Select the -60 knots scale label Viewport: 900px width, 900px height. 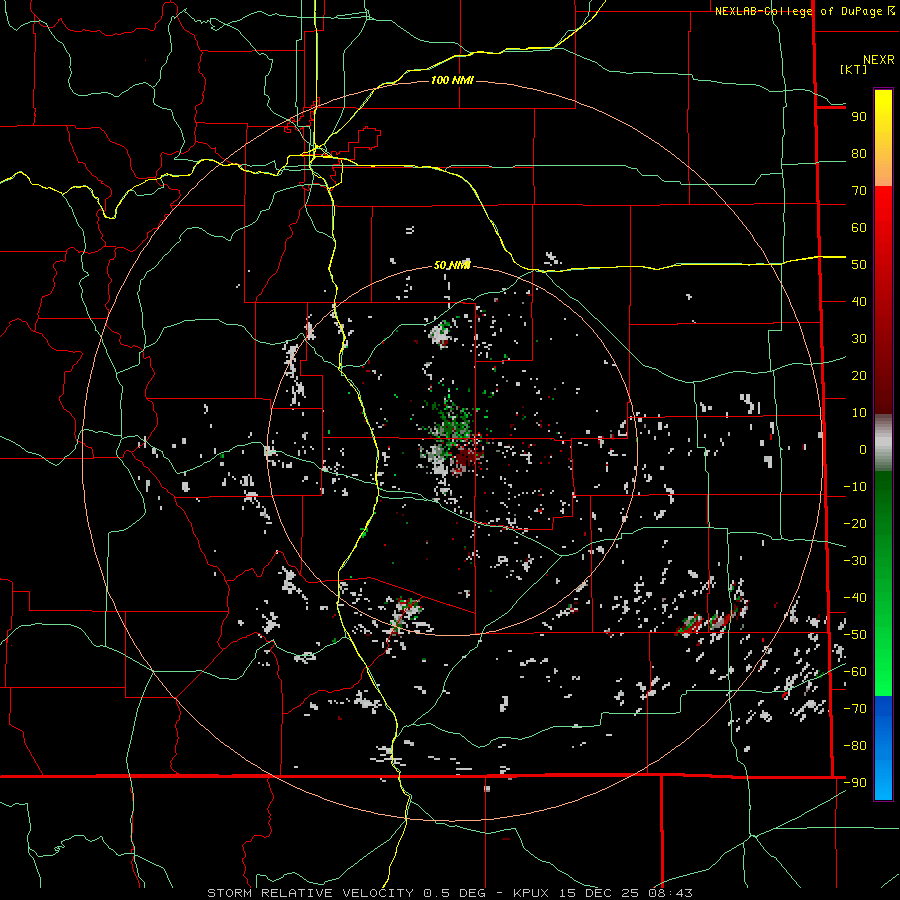click(855, 672)
